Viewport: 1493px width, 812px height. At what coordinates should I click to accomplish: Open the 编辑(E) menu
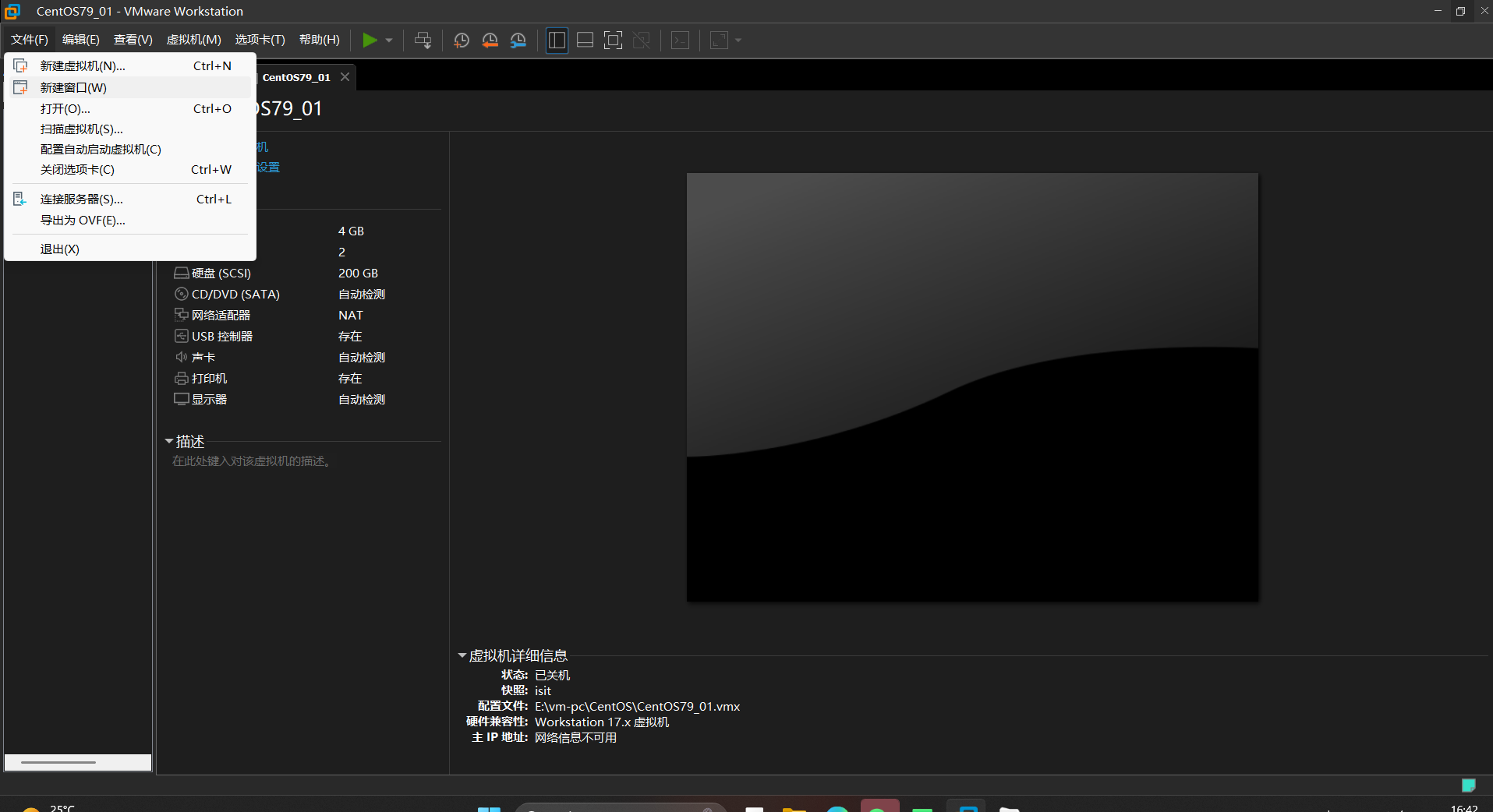click(81, 40)
